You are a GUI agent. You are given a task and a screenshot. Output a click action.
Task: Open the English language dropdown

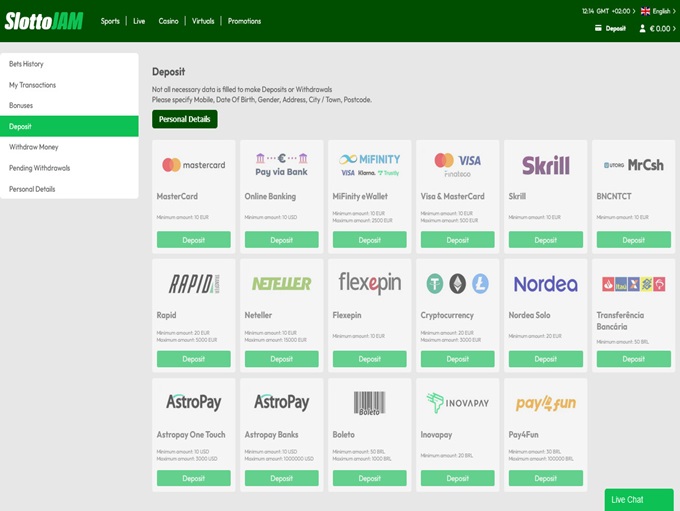(x=655, y=11)
